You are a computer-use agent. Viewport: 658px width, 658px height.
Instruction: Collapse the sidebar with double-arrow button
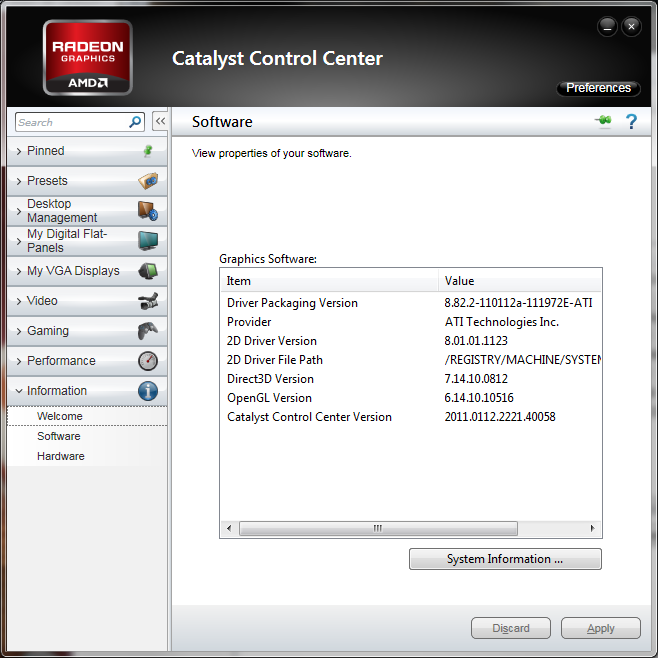tap(160, 121)
